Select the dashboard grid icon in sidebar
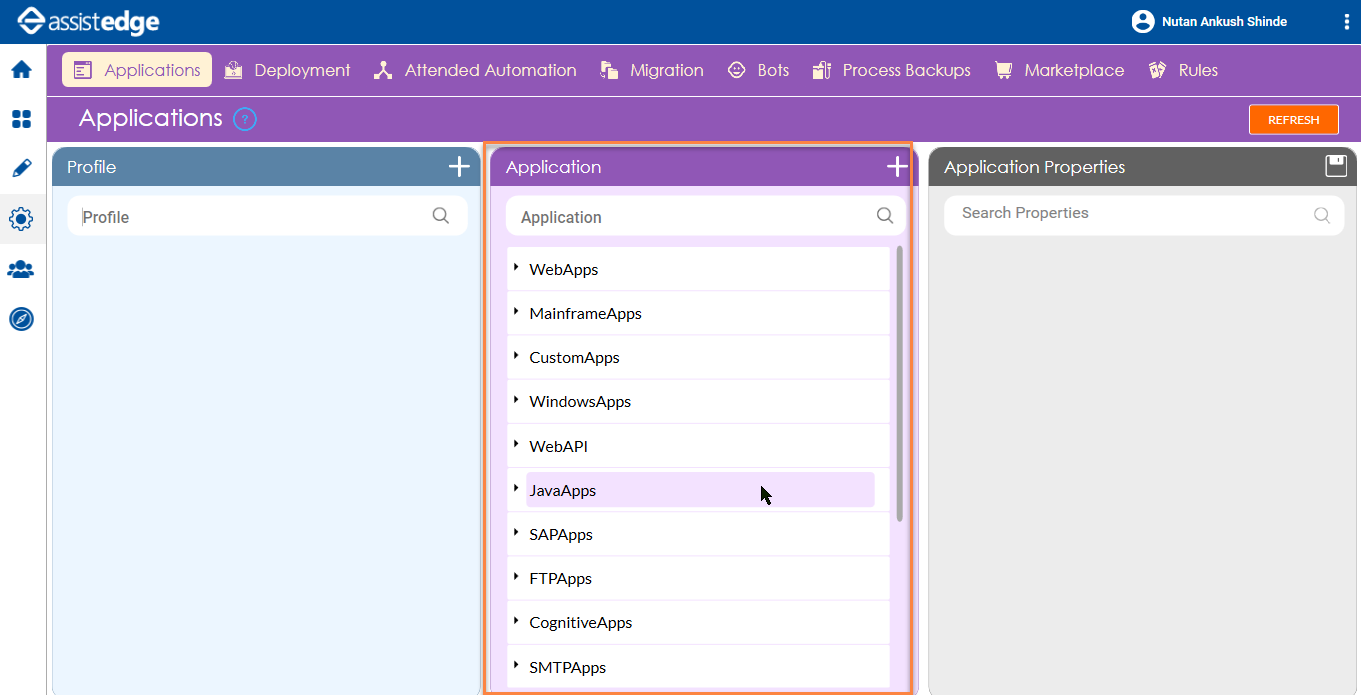 [x=22, y=119]
